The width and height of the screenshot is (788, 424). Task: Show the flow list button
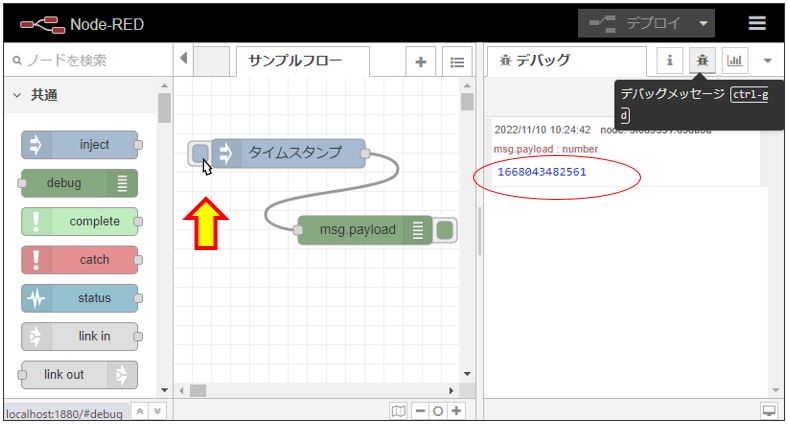tap(456, 62)
